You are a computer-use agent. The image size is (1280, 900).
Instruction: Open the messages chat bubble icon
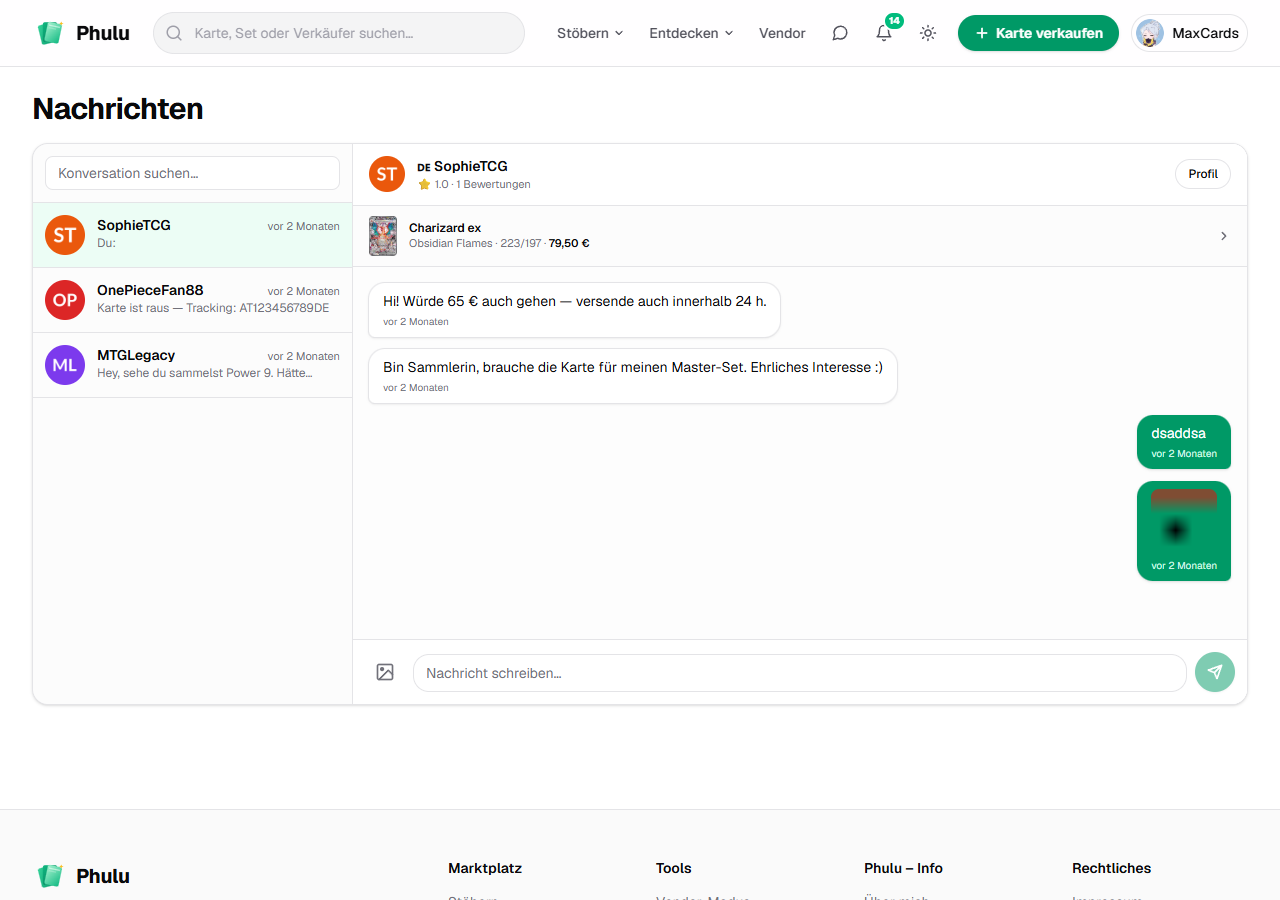coord(840,33)
